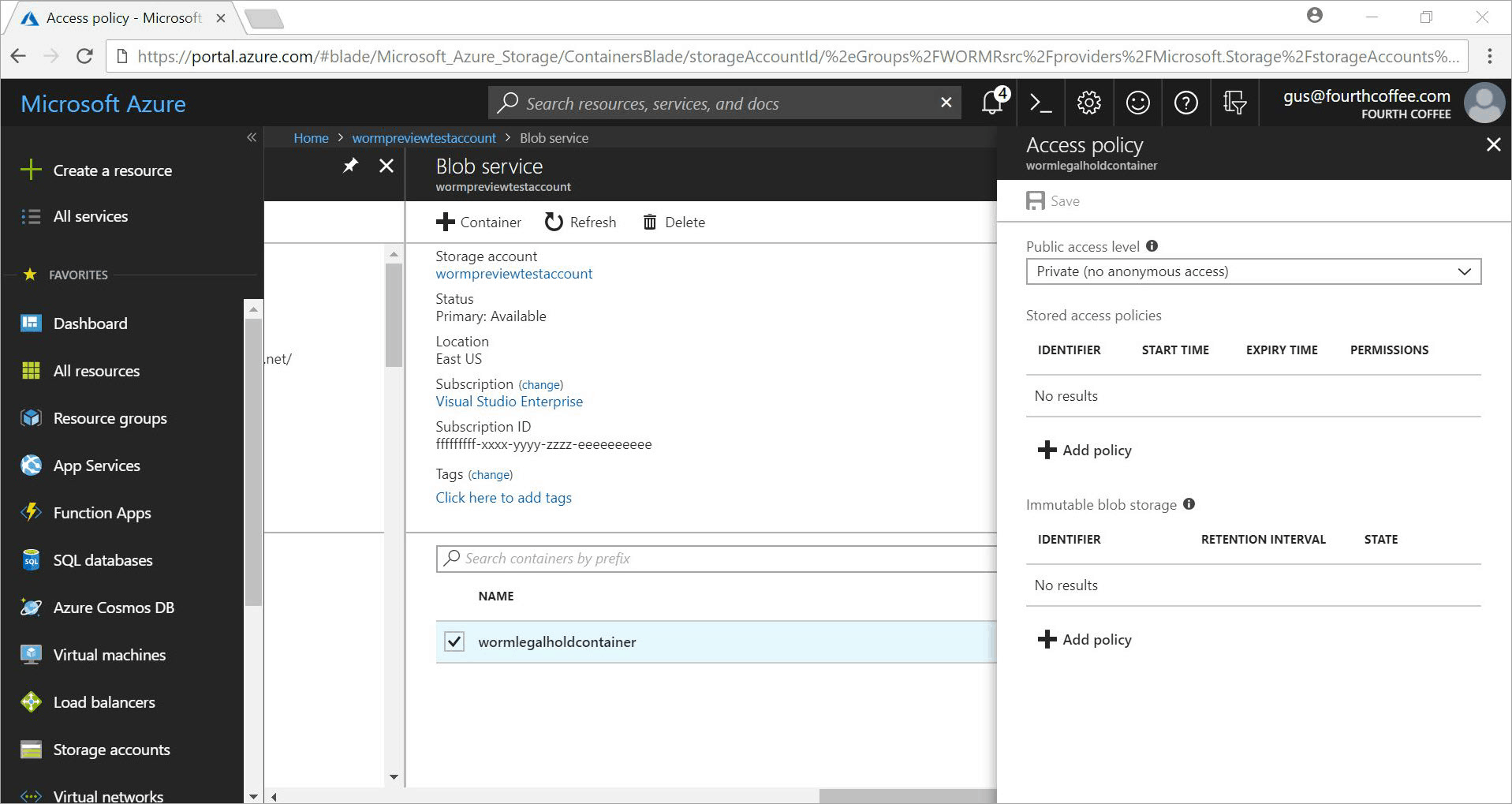The height and width of the screenshot is (804, 1512).
Task: Collapse the left sidebar with the chevron
Action: pos(252,137)
